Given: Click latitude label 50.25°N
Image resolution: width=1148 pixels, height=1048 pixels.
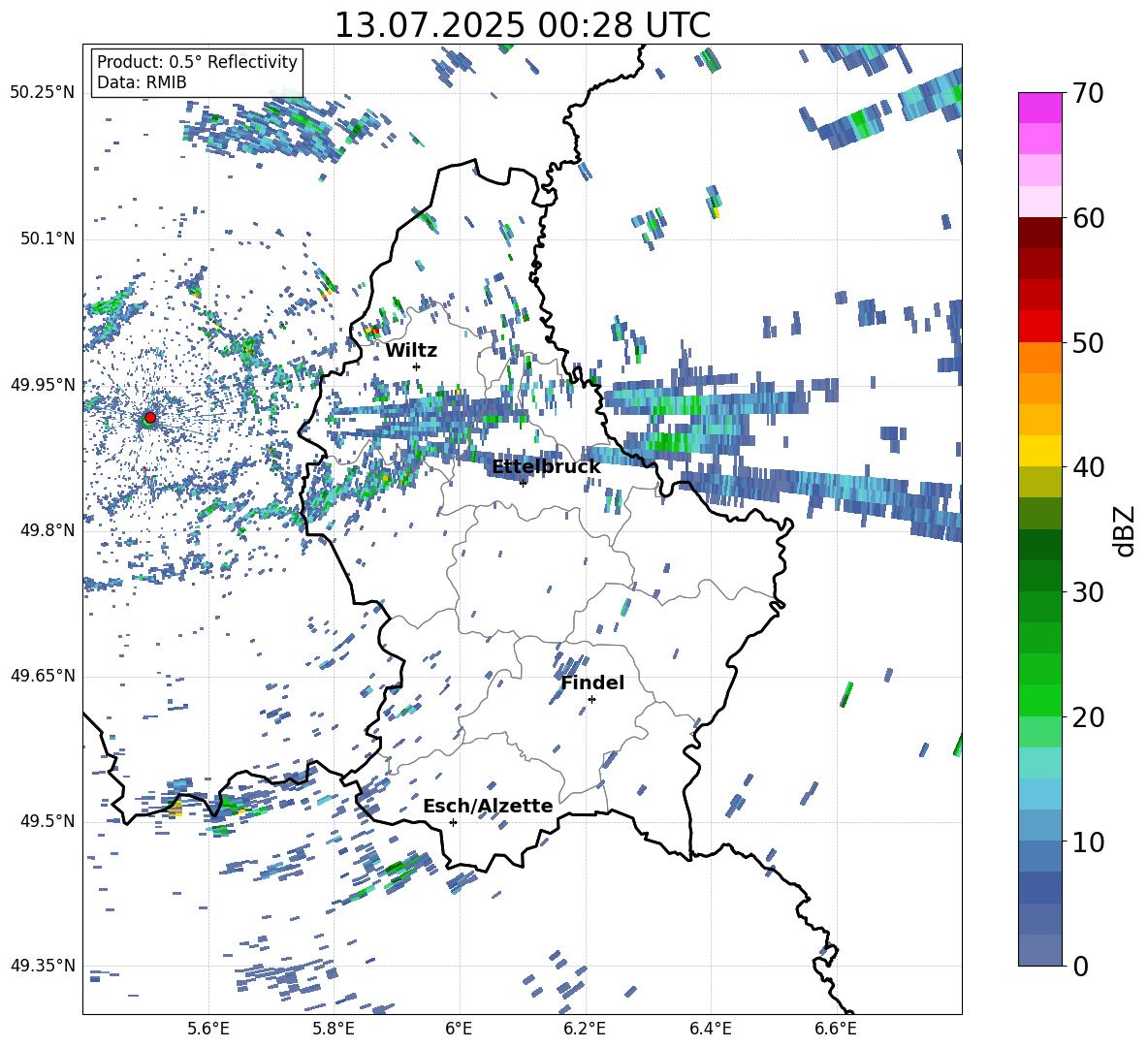Looking at the screenshot, I should click(x=43, y=93).
